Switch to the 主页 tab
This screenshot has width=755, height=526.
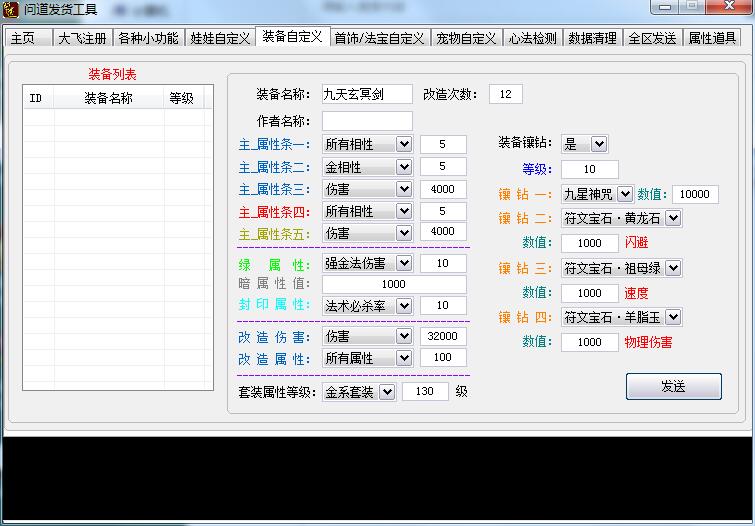[x=23, y=38]
